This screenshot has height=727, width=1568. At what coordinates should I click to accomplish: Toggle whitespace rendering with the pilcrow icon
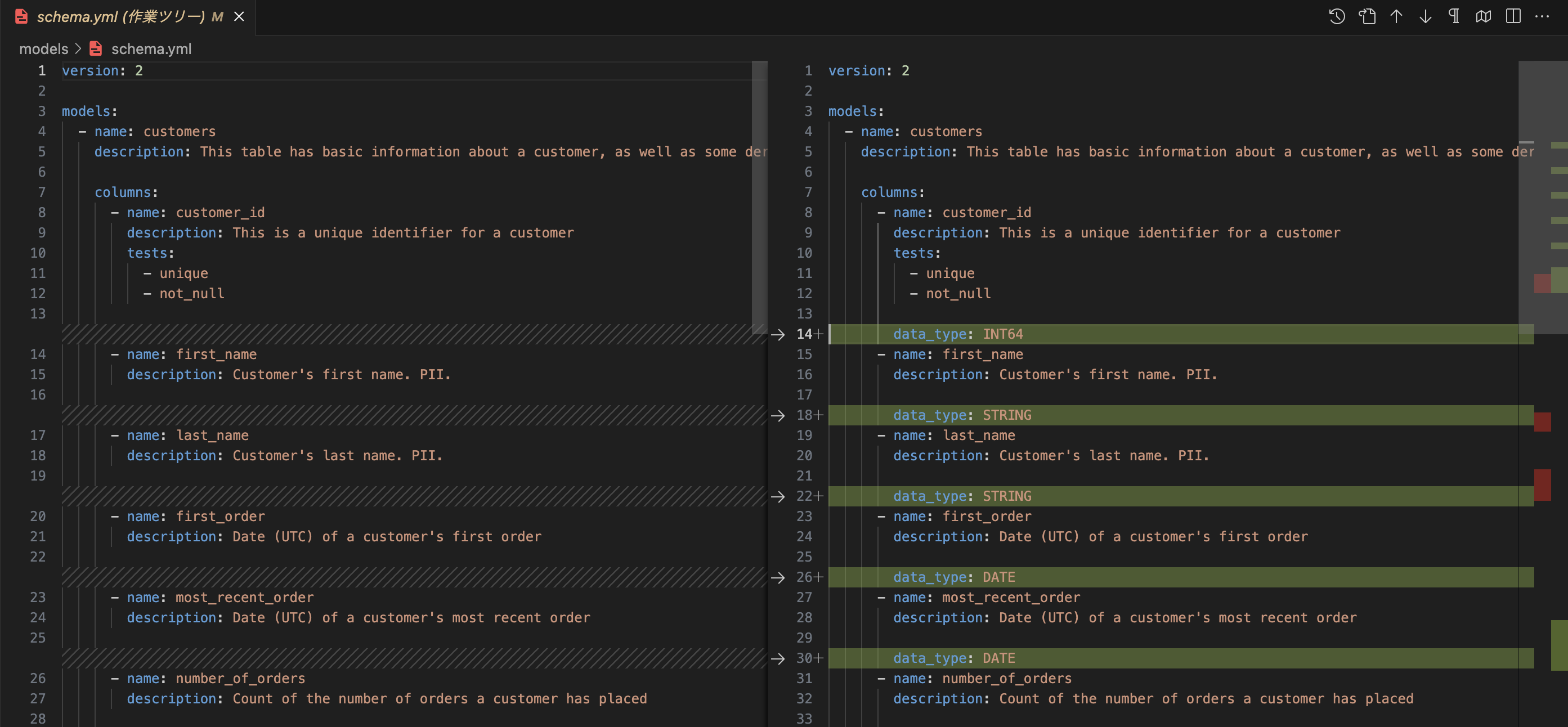point(1454,16)
